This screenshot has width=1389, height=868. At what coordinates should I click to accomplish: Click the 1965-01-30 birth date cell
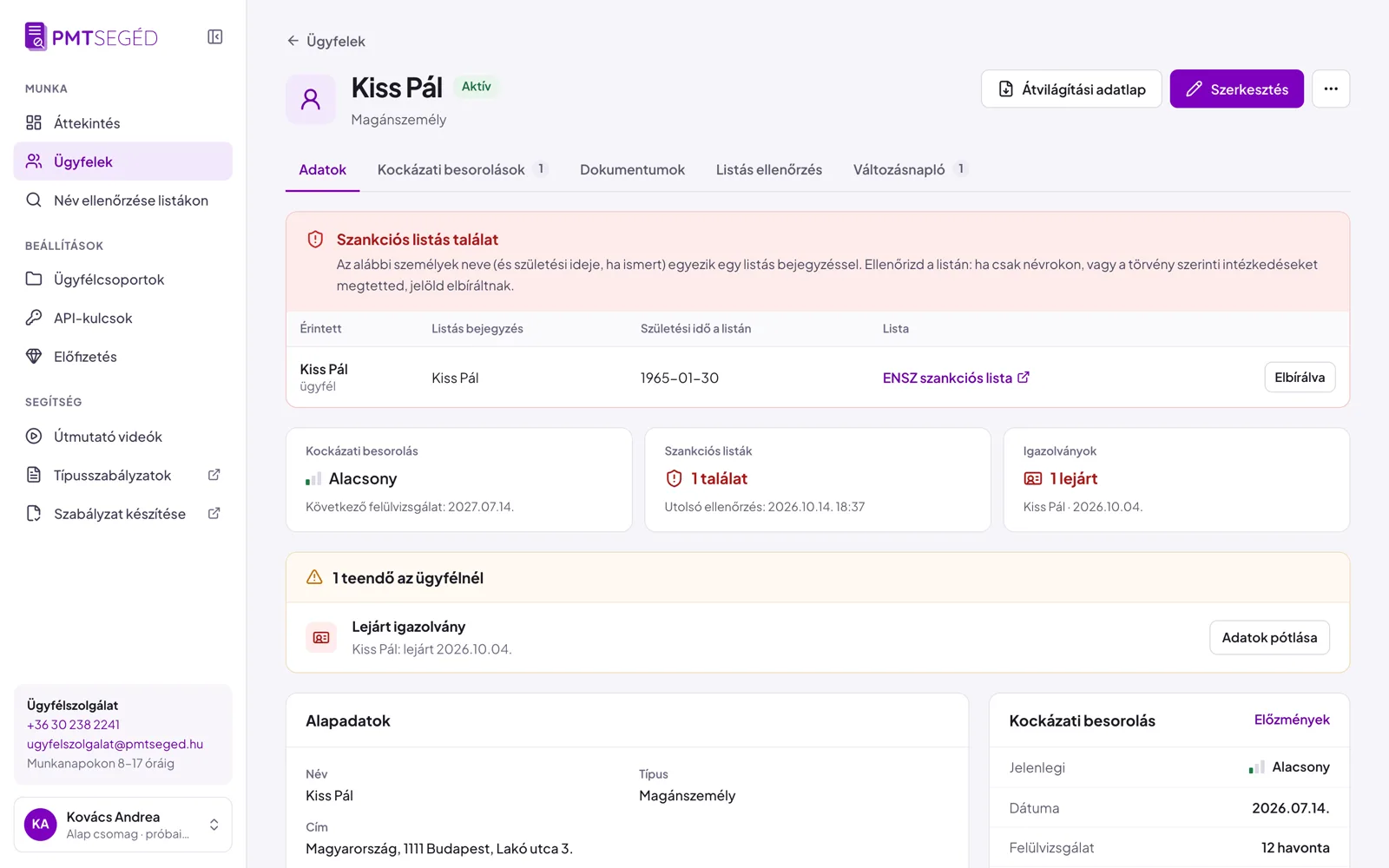click(x=680, y=378)
